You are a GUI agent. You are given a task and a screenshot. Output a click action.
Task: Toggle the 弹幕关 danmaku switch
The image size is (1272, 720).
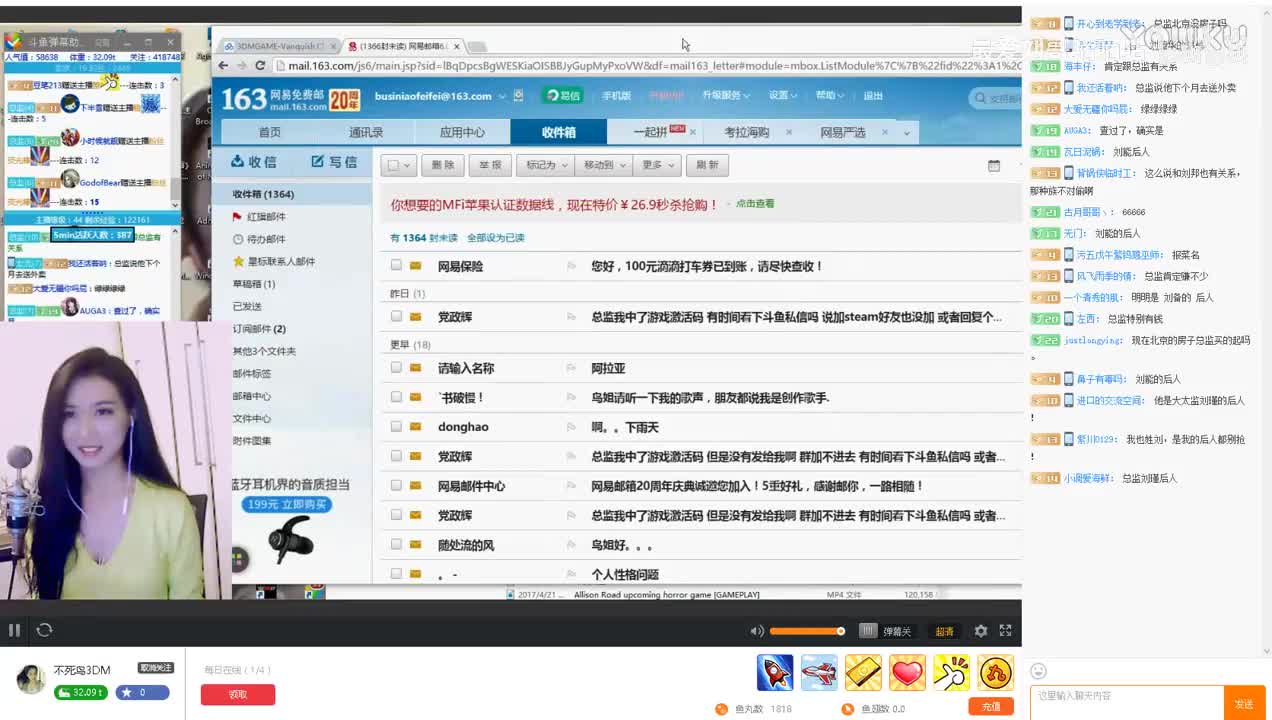pos(886,631)
